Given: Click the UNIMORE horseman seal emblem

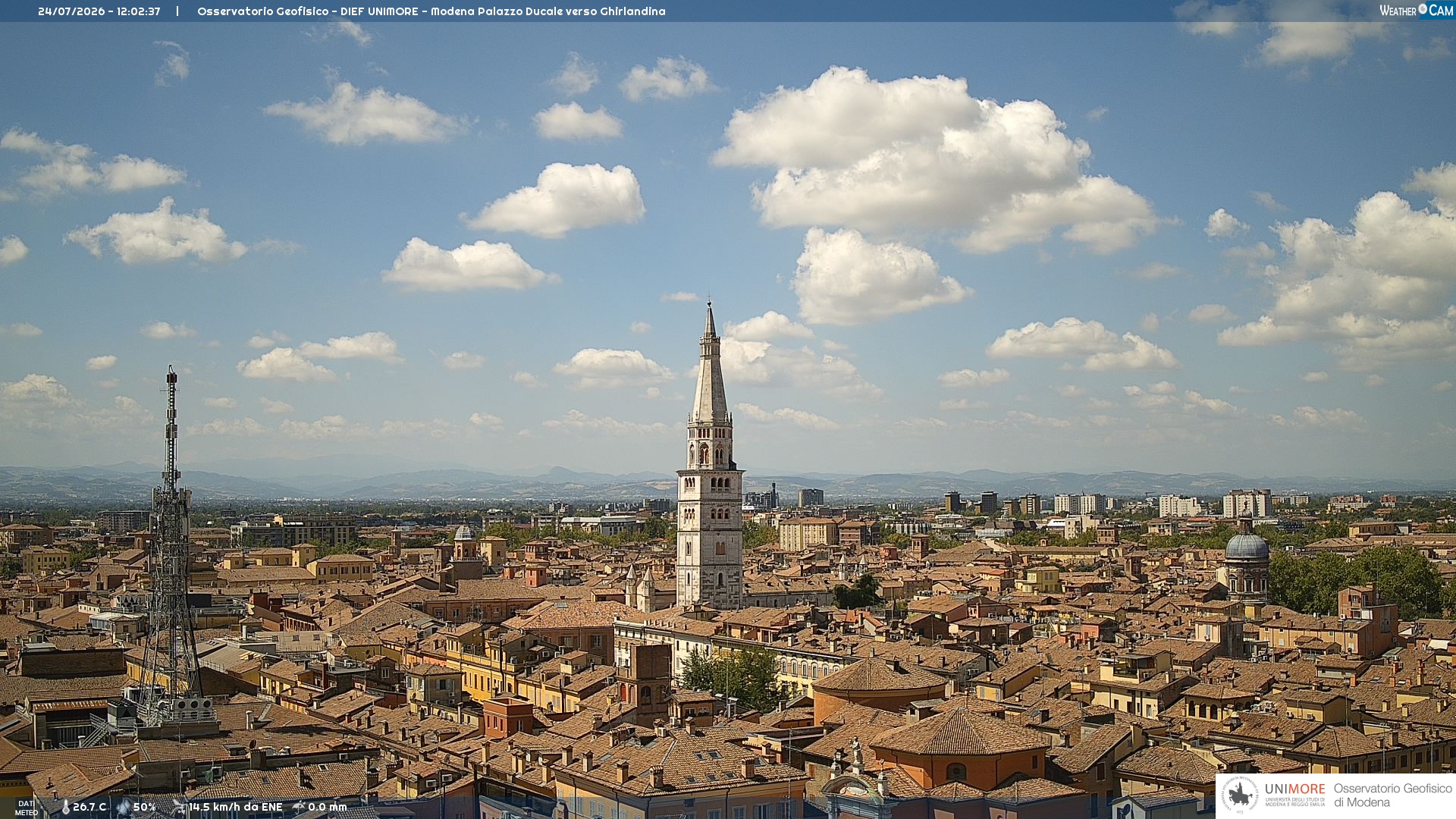Looking at the screenshot, I should coord(1241,795).
